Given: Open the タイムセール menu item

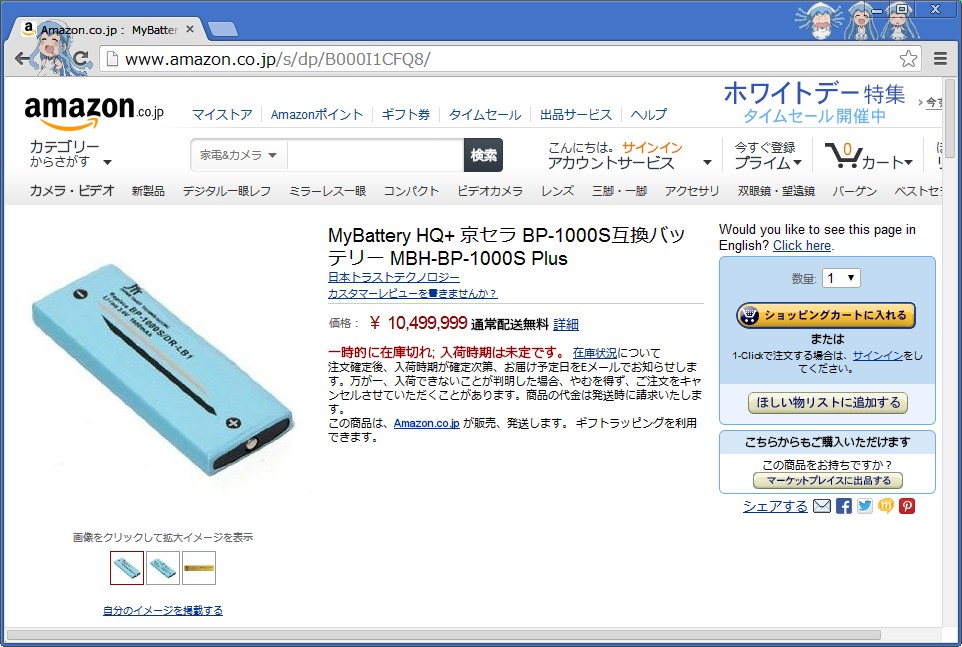Looking at the screenshot, I should click(485, 115).
